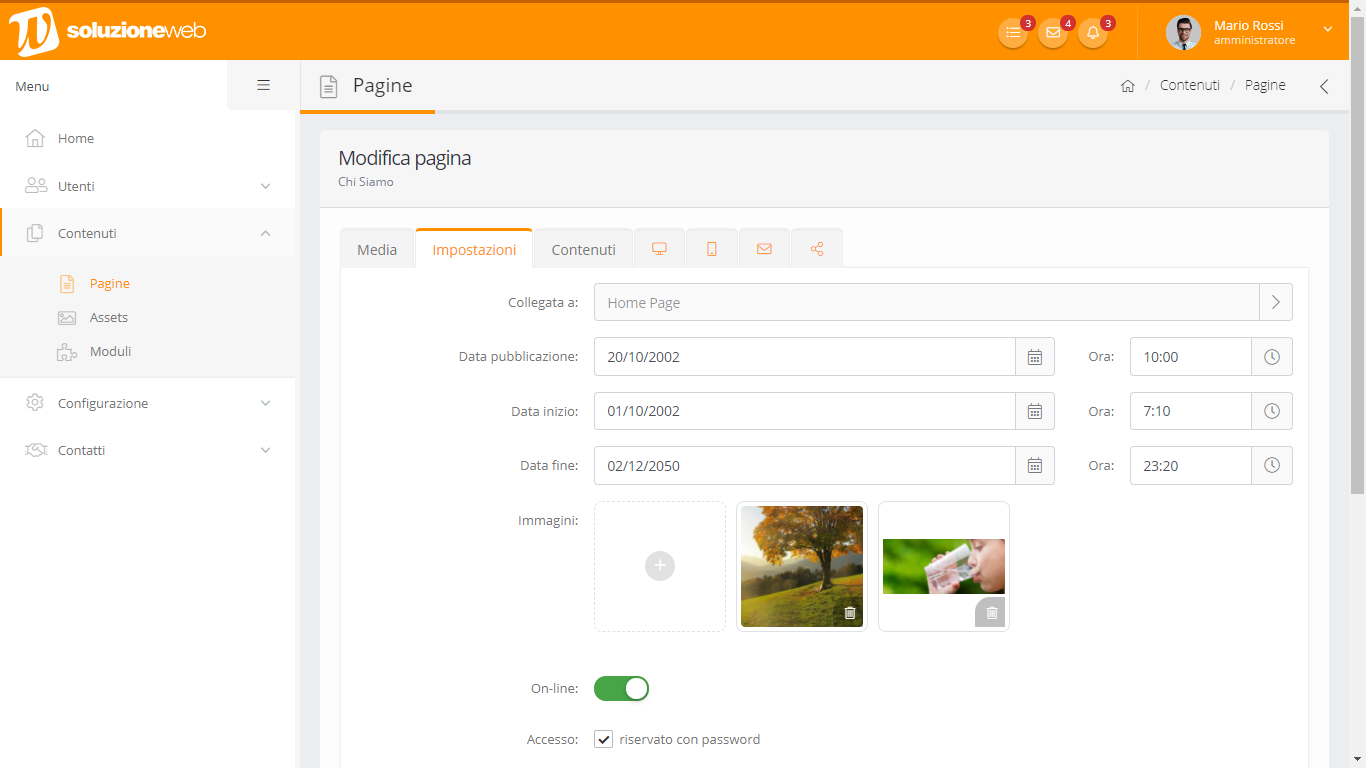Click the hamburger menu collapse icon
Viewport: 1366px width, 768px height.
[x=264, y=85]
